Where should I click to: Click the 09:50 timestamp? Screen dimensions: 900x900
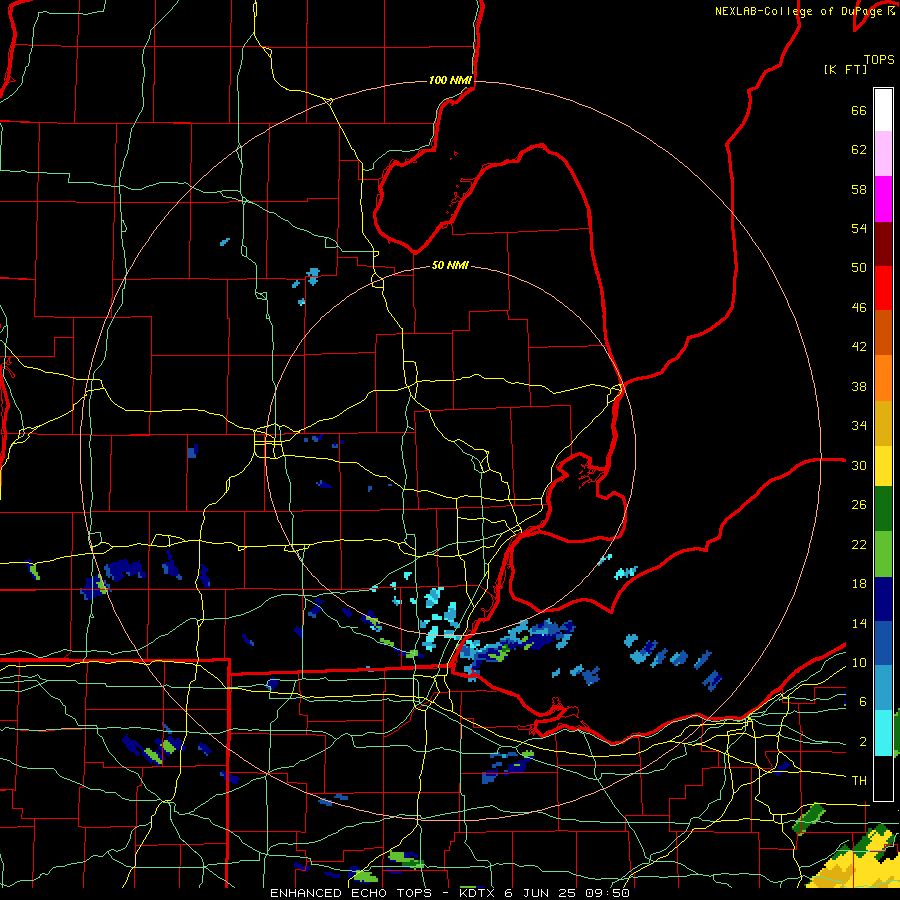pyautogui.click(x=607, y=893)
